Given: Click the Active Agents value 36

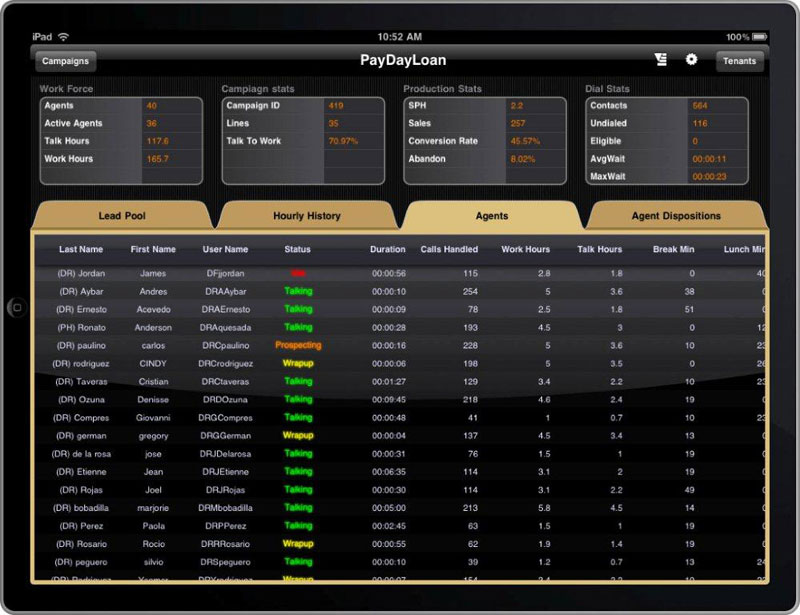Looking at the screenshot, I should [x=152, y=124].
